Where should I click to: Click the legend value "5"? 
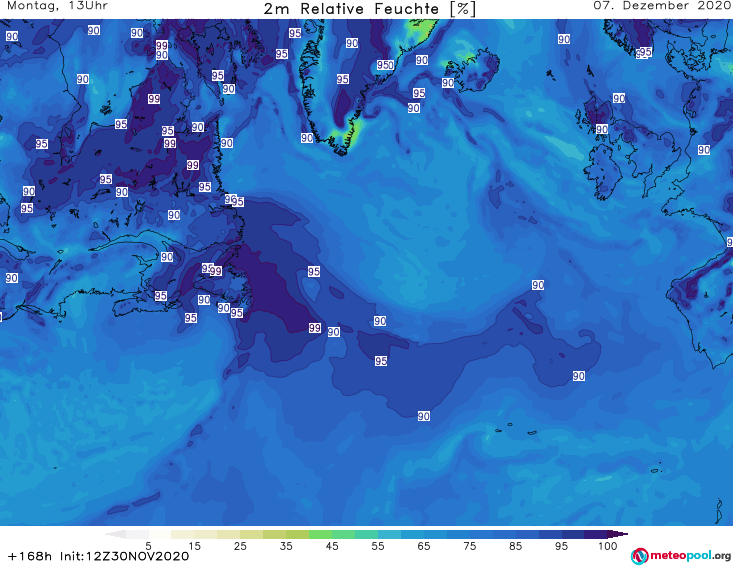148,546
